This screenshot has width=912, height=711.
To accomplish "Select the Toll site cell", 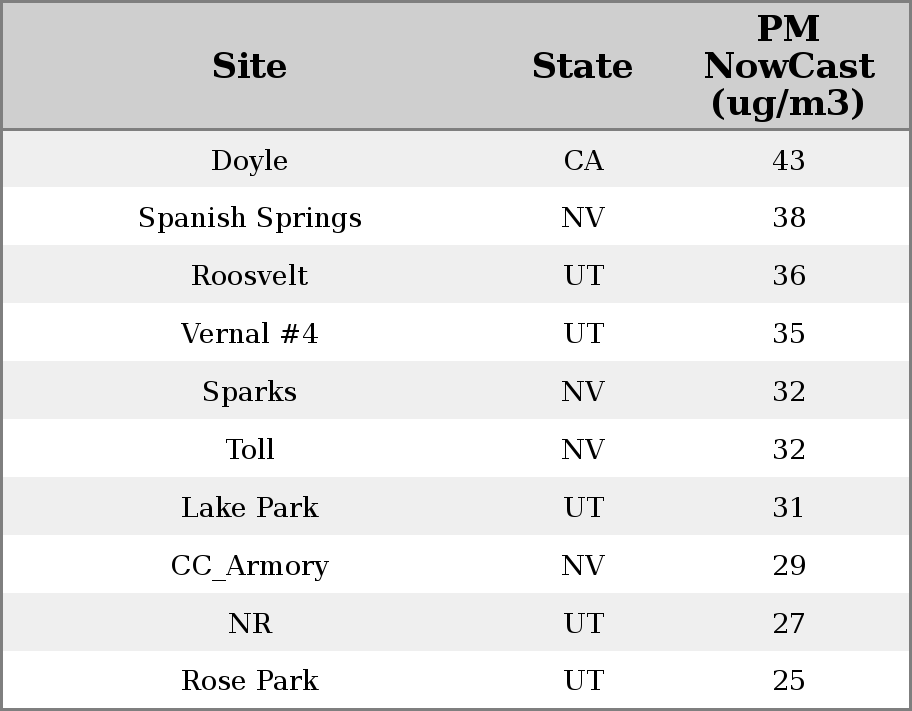I will pos(250,450).
